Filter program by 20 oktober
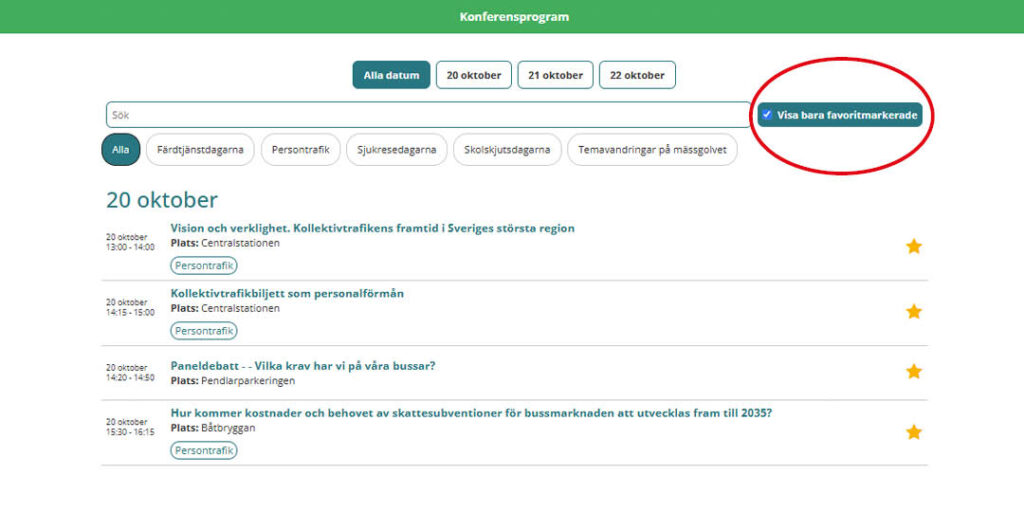 (x=474, y=75)
